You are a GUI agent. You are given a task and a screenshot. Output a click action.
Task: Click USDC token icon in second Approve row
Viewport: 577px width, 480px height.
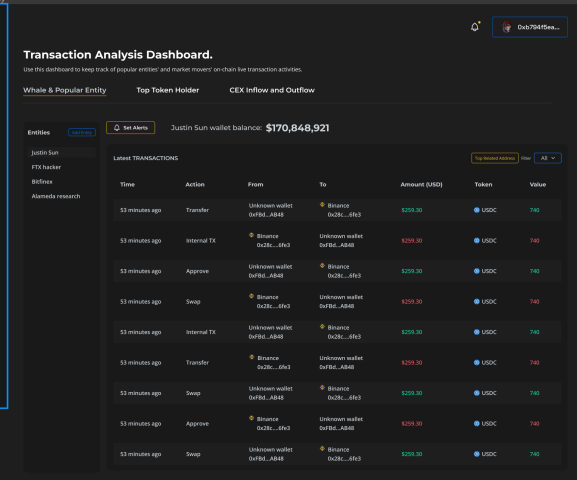click(477, 424)
